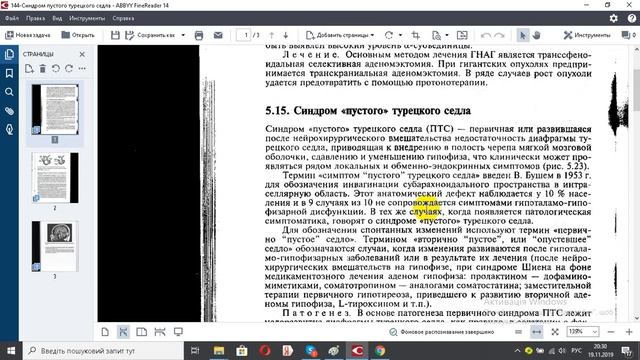Viewport: 640px width, 360px height.
Task: Rotate selected page clockwise
Action: tap(69, 69)
